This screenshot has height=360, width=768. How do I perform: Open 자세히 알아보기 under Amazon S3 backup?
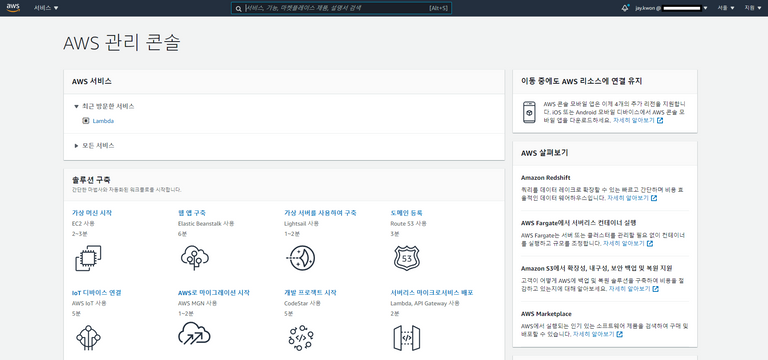(629, 289)
